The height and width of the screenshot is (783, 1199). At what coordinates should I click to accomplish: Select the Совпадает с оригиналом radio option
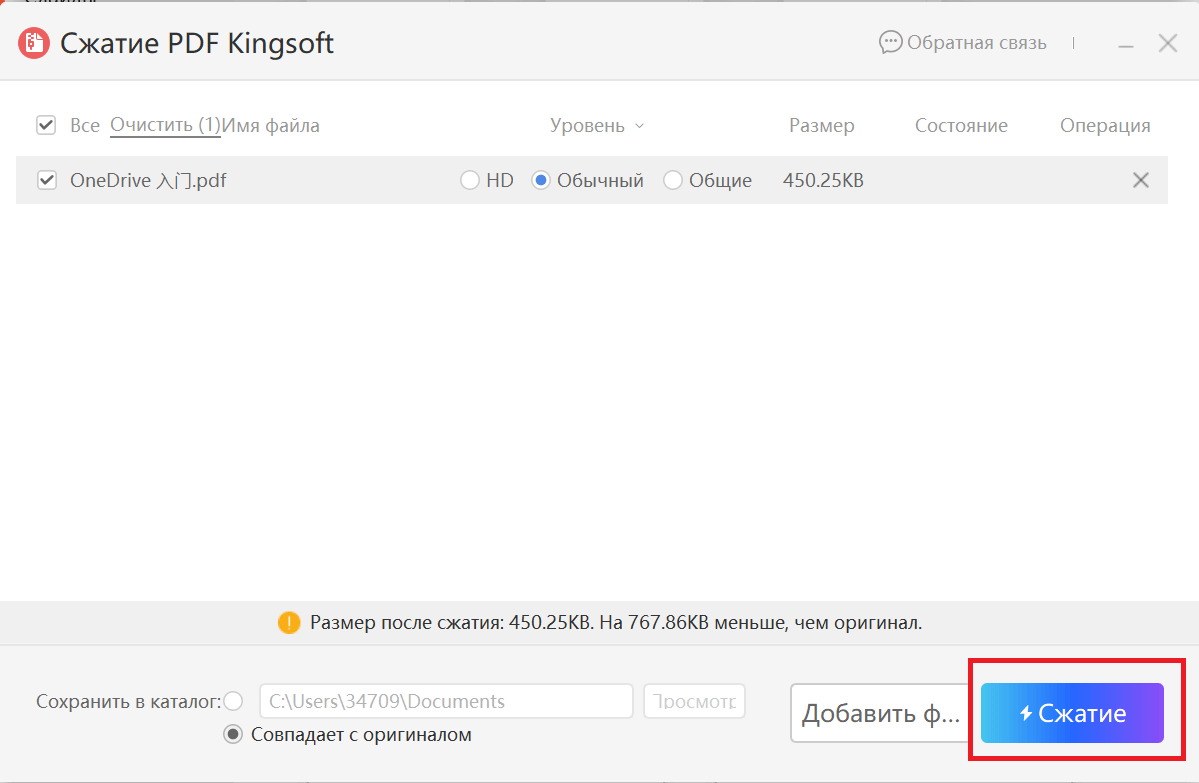233,735
